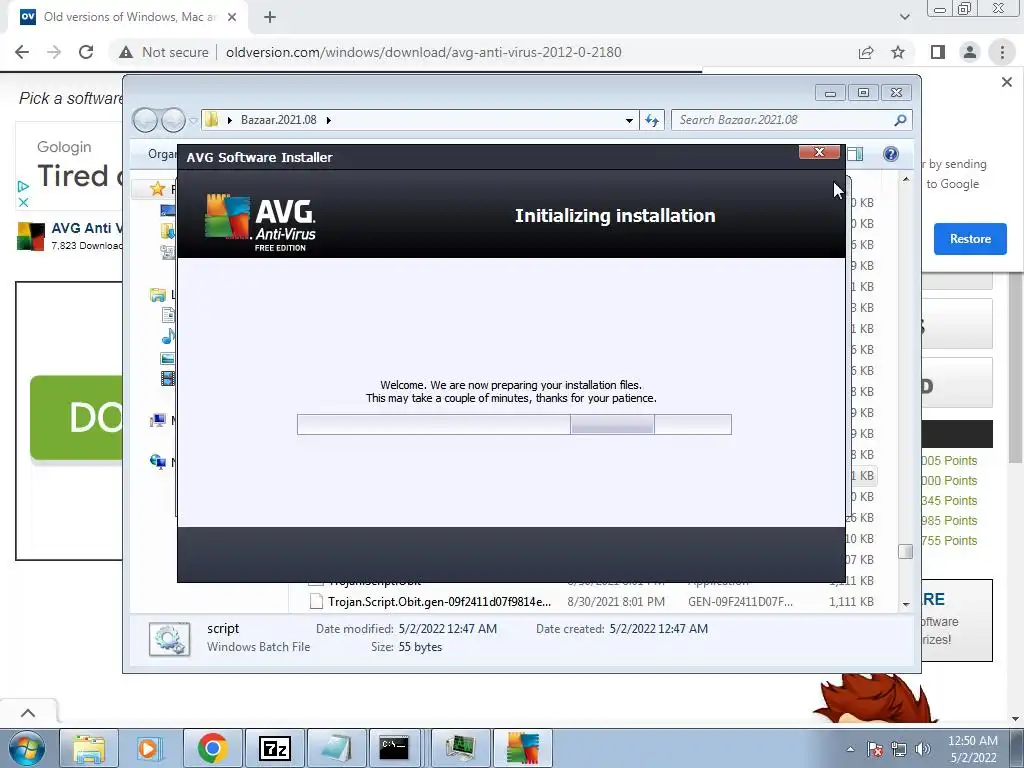Open 7-Zip from the taskbar

274,748
